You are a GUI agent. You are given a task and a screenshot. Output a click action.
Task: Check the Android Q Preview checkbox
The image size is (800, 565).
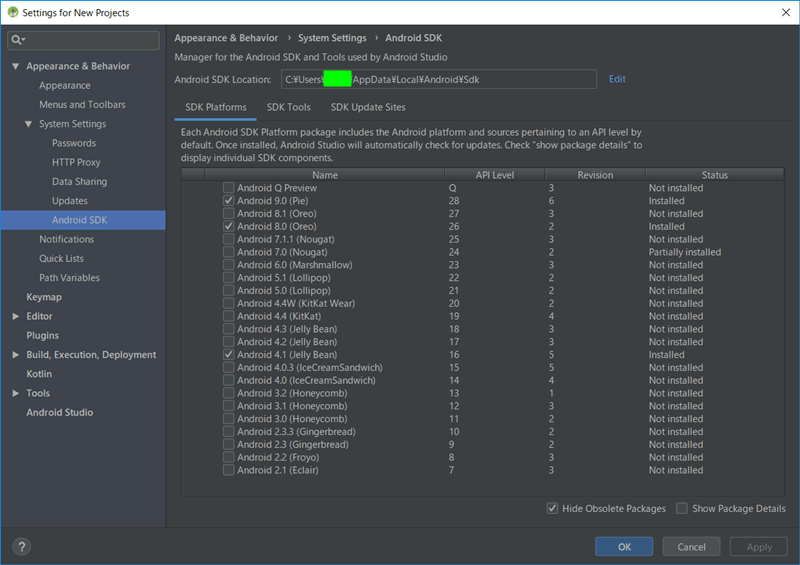coord(229,188)
